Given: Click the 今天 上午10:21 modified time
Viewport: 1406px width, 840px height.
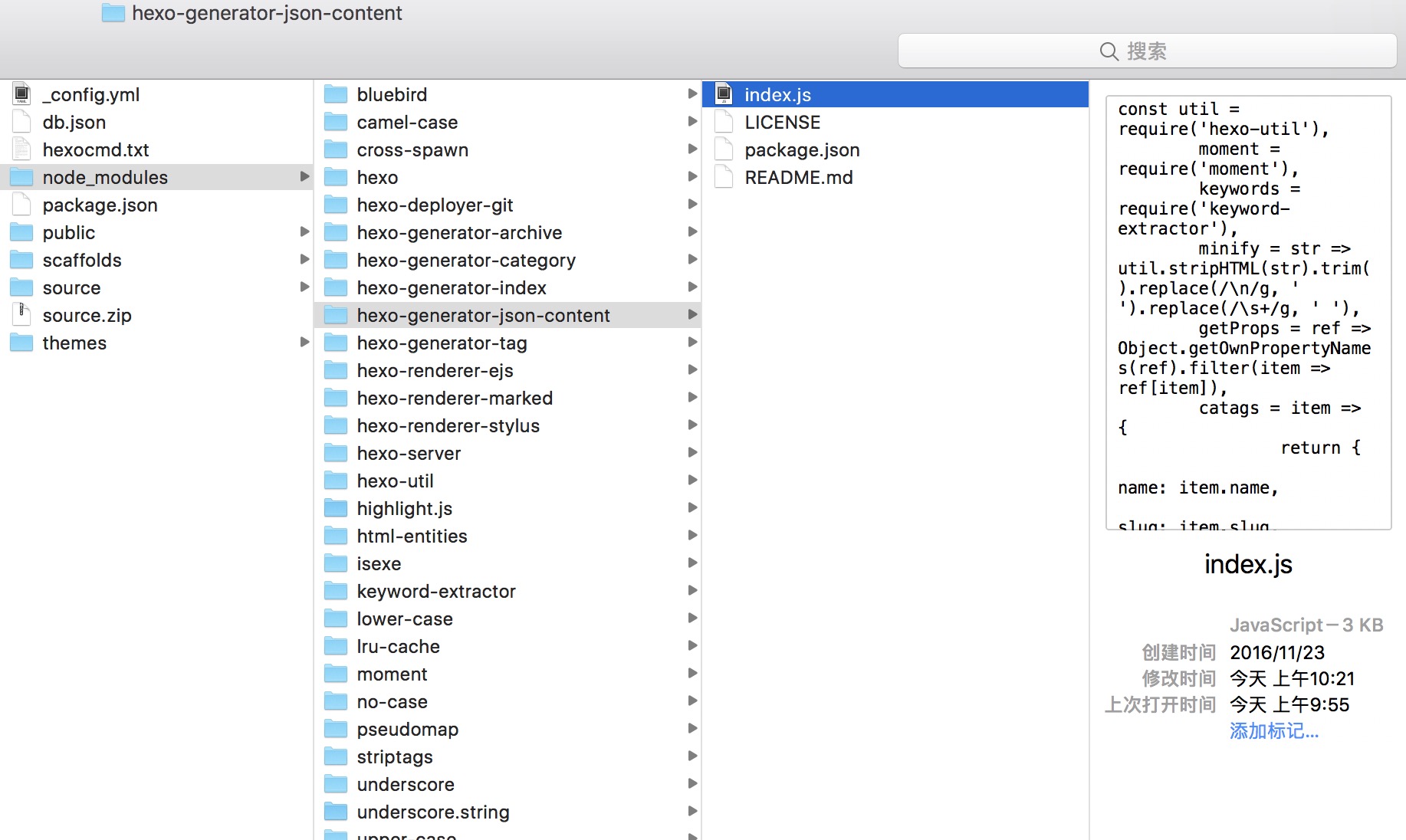Looking at the screenshot, I should [1293, 678].
